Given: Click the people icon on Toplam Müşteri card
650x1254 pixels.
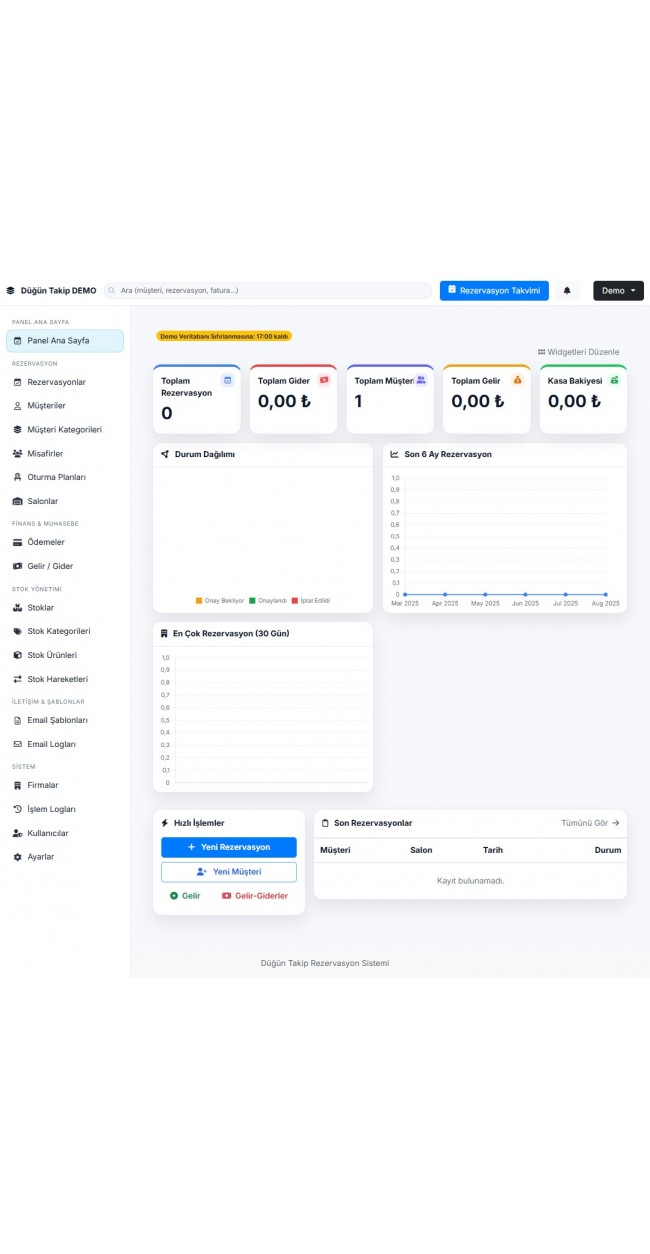Looking at the screenshot, I should click(421, 380).
